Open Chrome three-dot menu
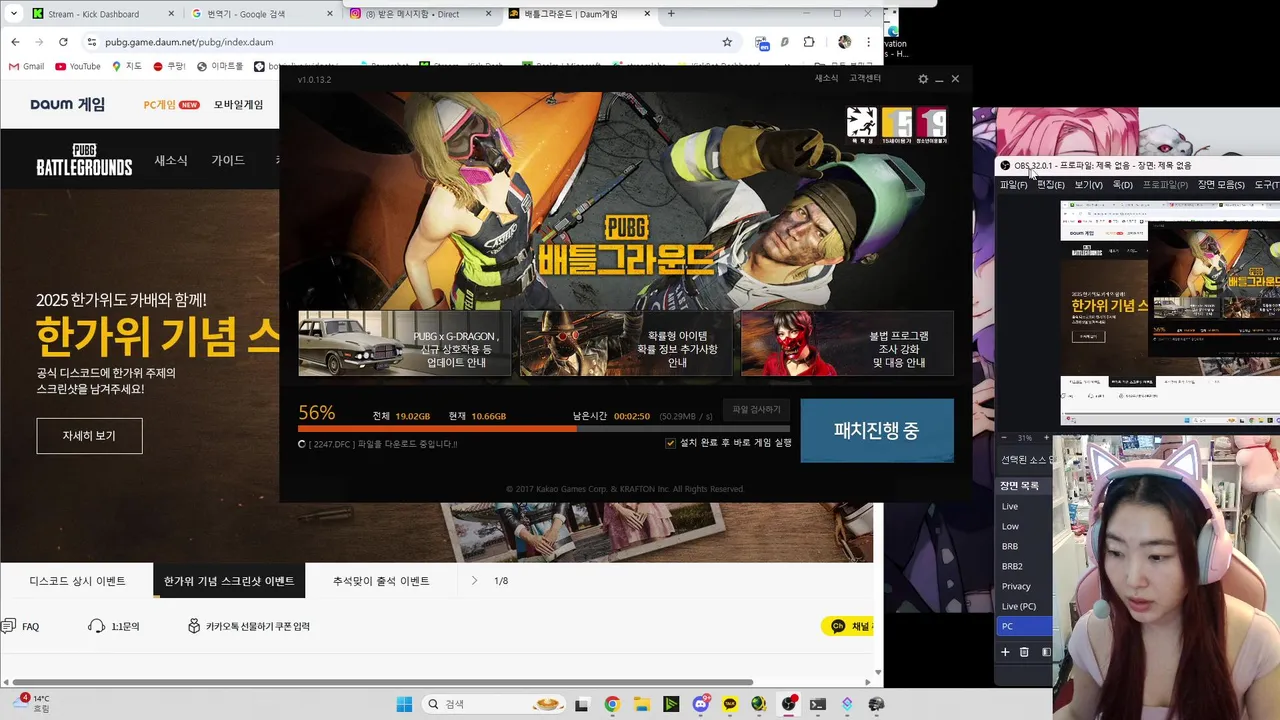This screenshot has height=720, width=1280. [x=868, y=42]
